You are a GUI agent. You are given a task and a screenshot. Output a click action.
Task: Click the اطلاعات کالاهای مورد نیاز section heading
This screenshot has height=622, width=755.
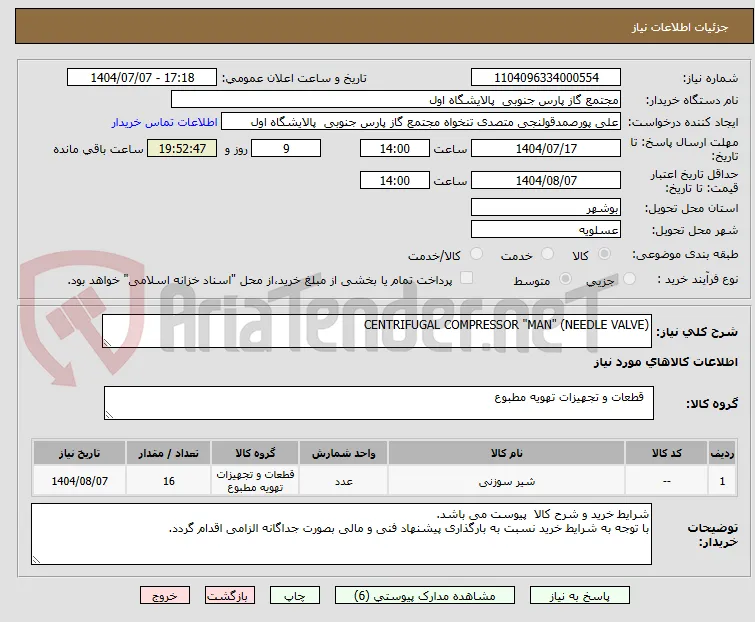[665, 362]
